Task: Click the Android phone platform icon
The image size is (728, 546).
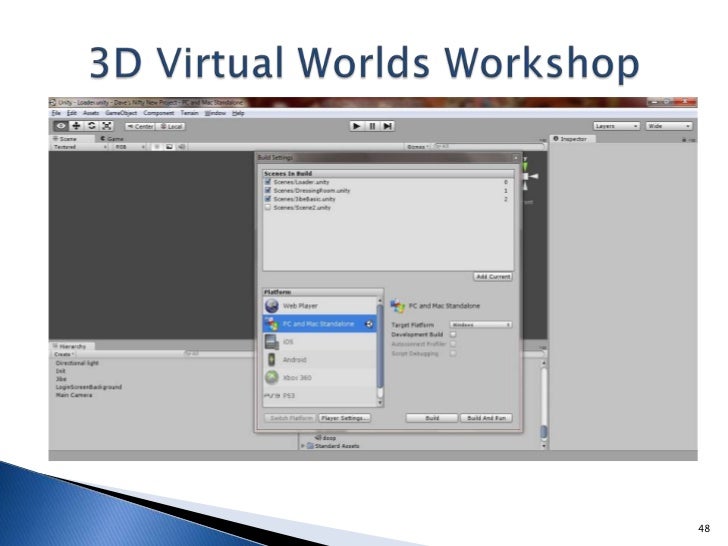Action: 272,359
